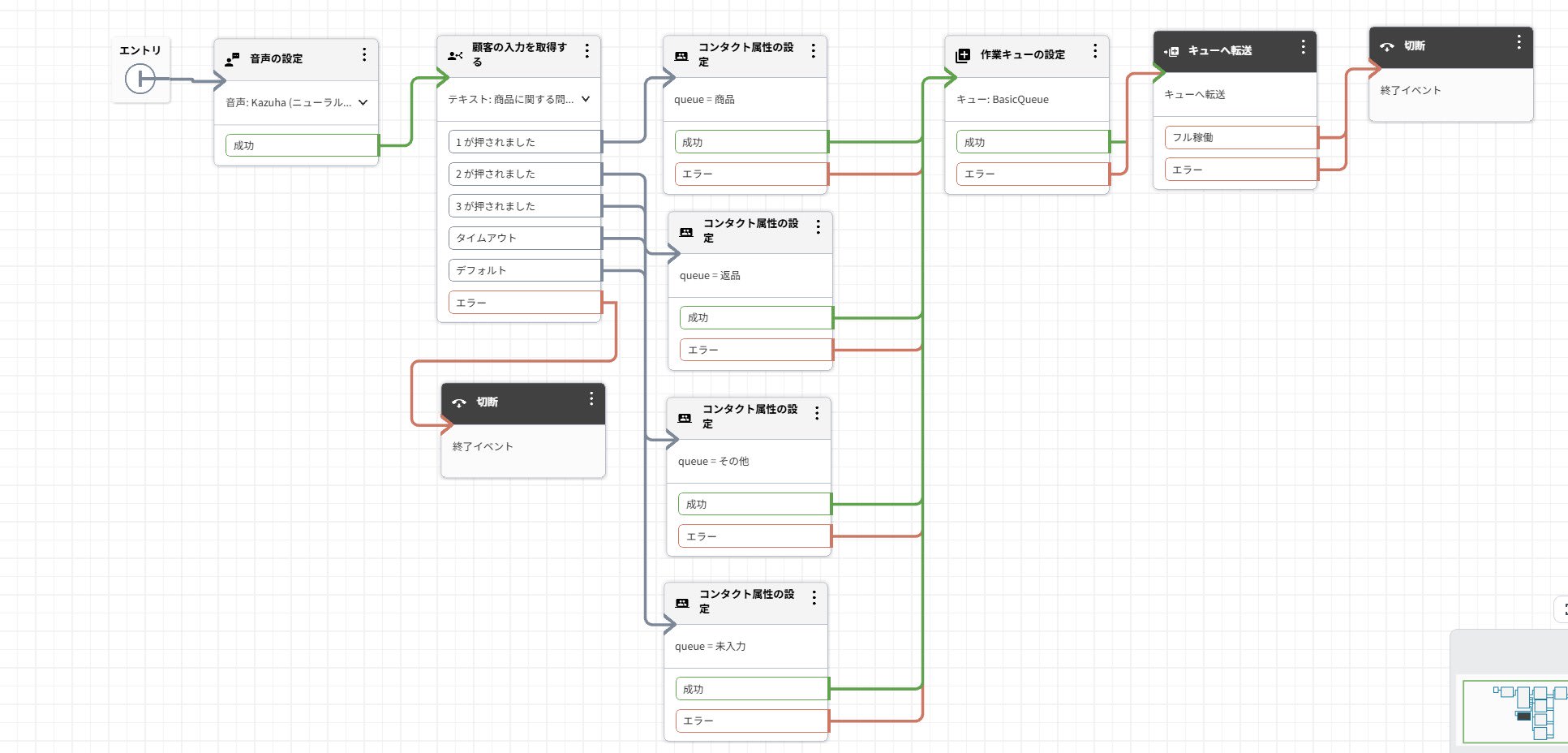Select エラー branch of queue = 商品 block
Image resolution: width=1568 pixels, height=753 pixels.
751,174
